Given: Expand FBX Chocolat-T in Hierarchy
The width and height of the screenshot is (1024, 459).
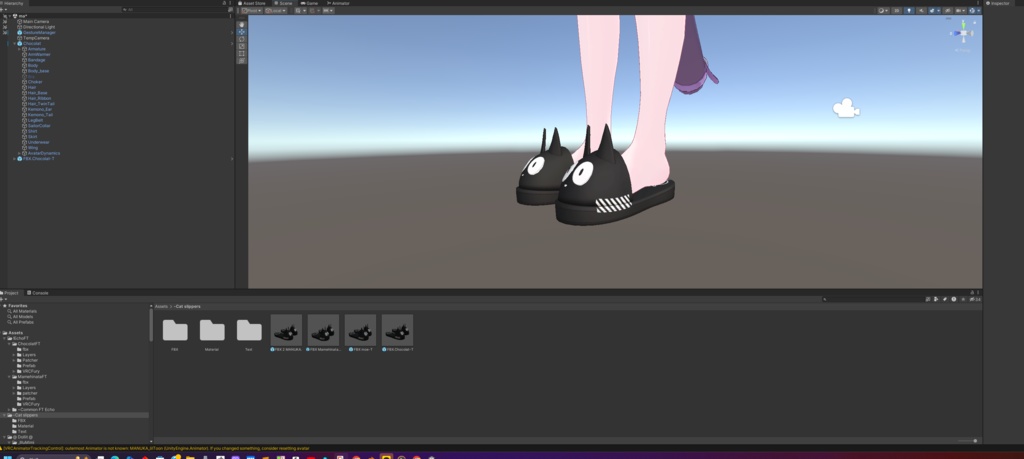Looking at the screenshot, I should click(14, 159).
